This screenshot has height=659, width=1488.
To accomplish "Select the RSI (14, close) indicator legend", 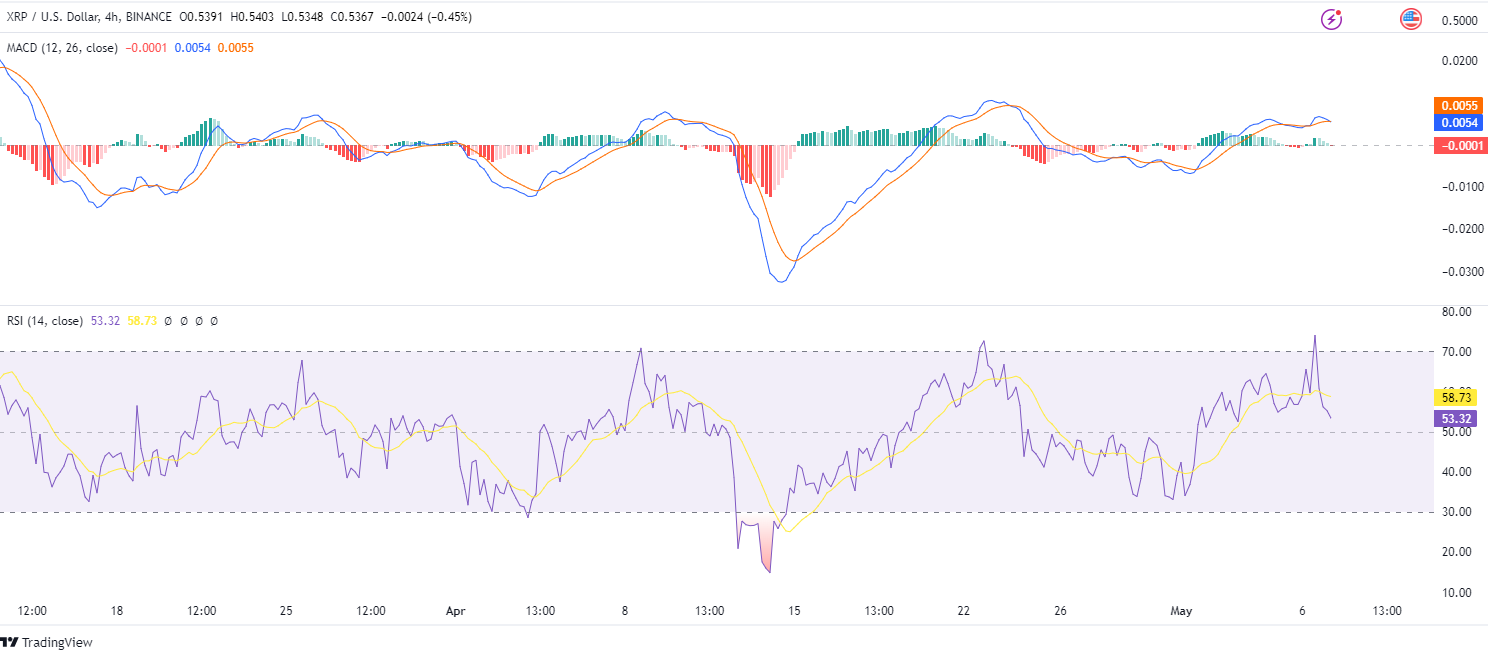I will [x=45, y=321].
